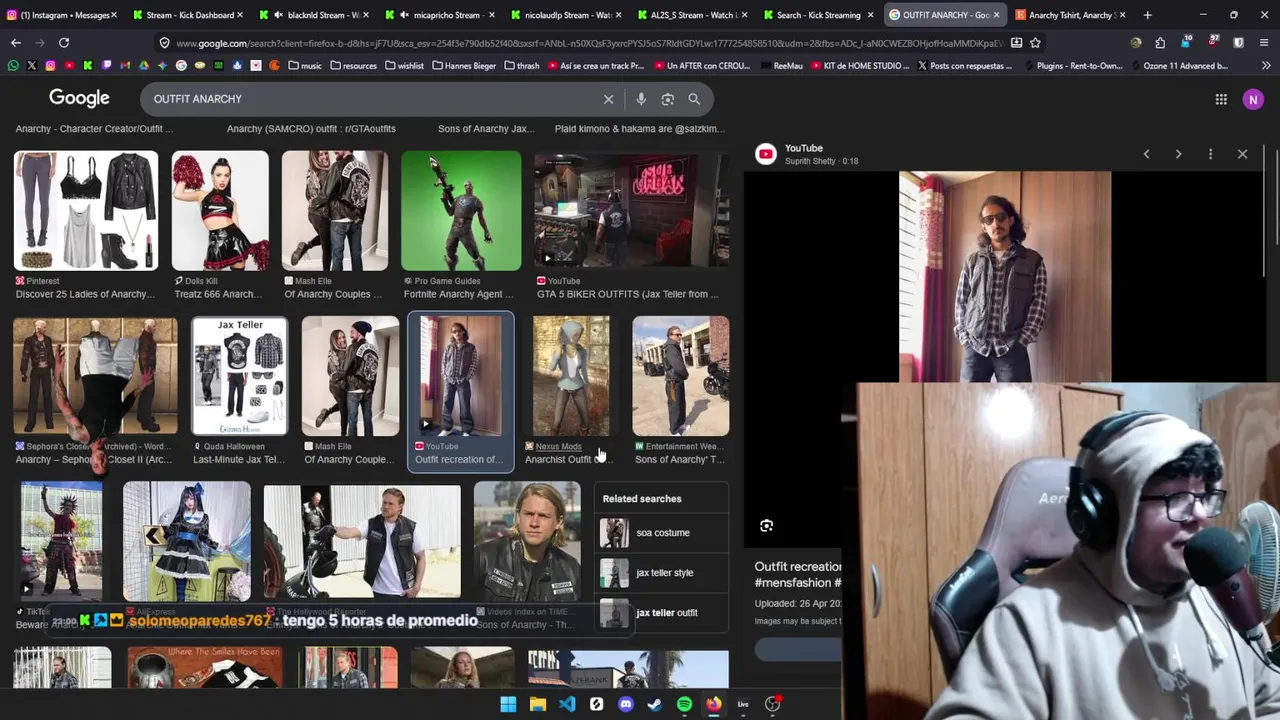Image resolution: width=1280 pixels, height=720 pixels.
Task: Open the Hannes Bieger bookmarks folder
Action: point(464,66)
